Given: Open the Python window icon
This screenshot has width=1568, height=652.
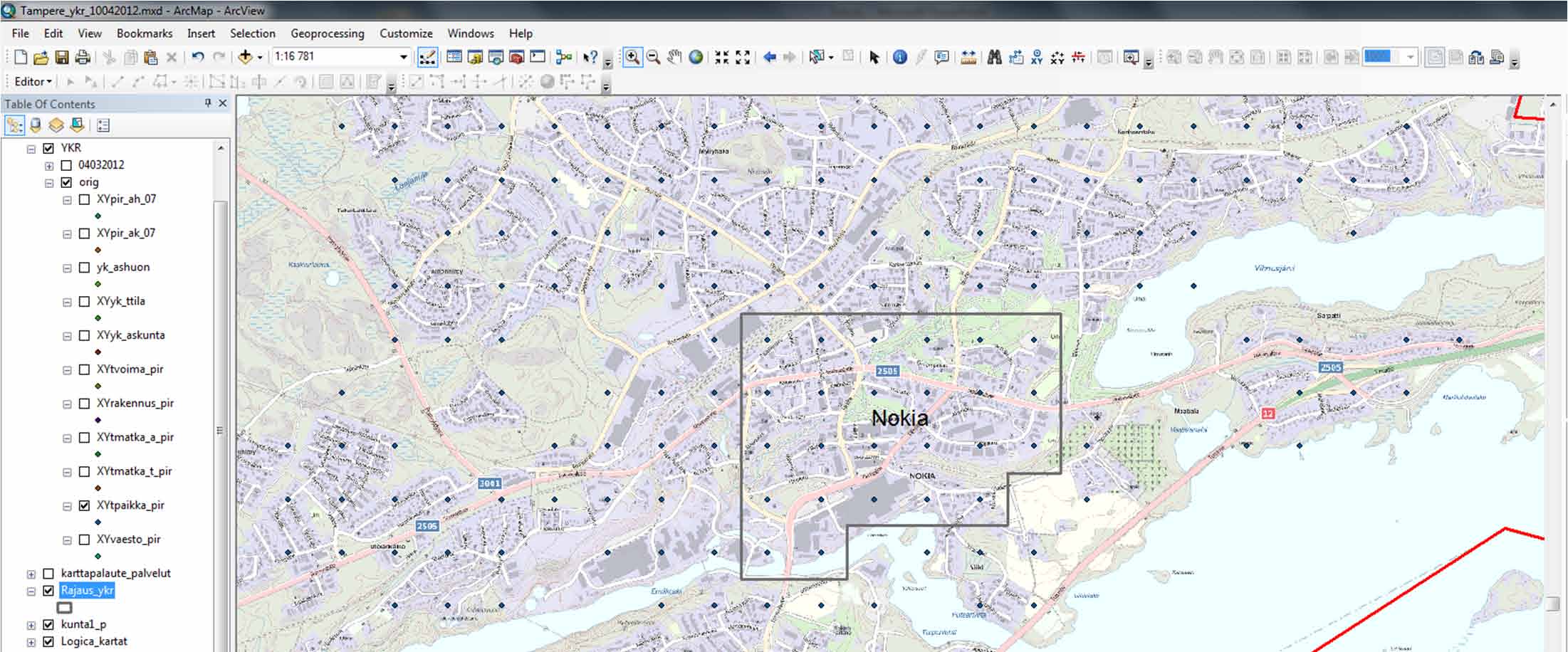Looking at the screenshot, I should click(x=538, y=57).
